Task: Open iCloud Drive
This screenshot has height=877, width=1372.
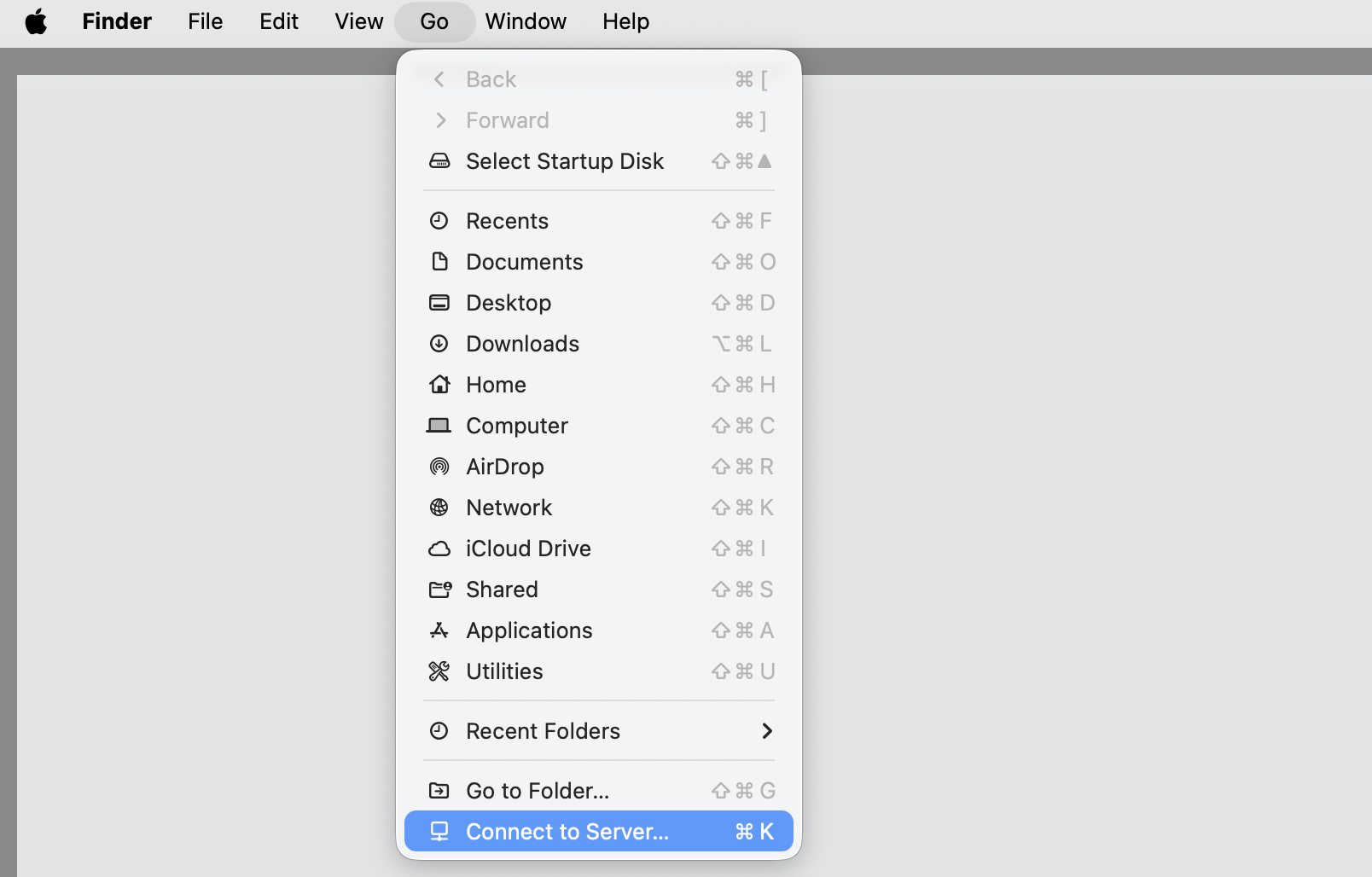Action: 599,549
